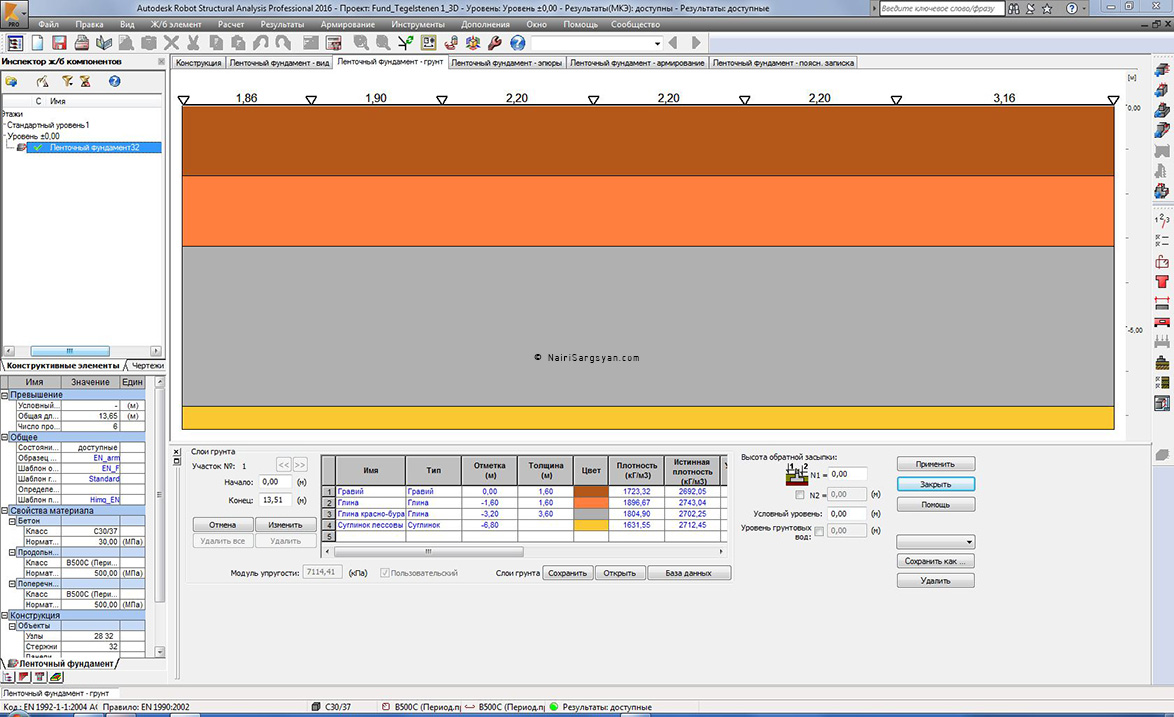The image size is (1174, 717).
Task: Click the filter funnel icon in inspector
Action: point(67,81)
